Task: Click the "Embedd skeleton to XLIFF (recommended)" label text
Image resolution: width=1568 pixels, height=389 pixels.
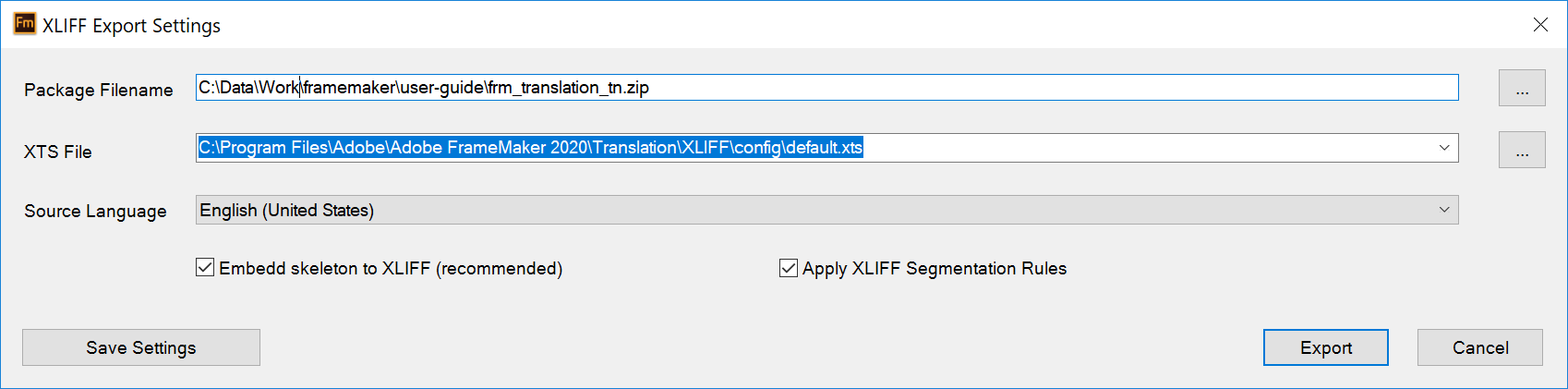Action: (391, 268)
